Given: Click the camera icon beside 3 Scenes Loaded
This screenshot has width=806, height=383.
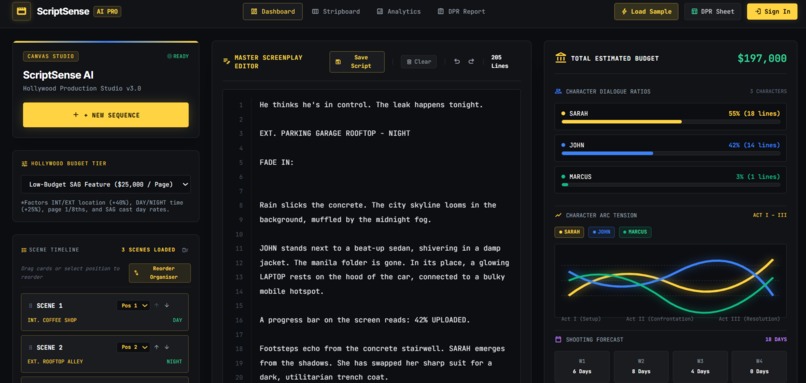Looking at the screenshot, I should [x=185, y=250].
